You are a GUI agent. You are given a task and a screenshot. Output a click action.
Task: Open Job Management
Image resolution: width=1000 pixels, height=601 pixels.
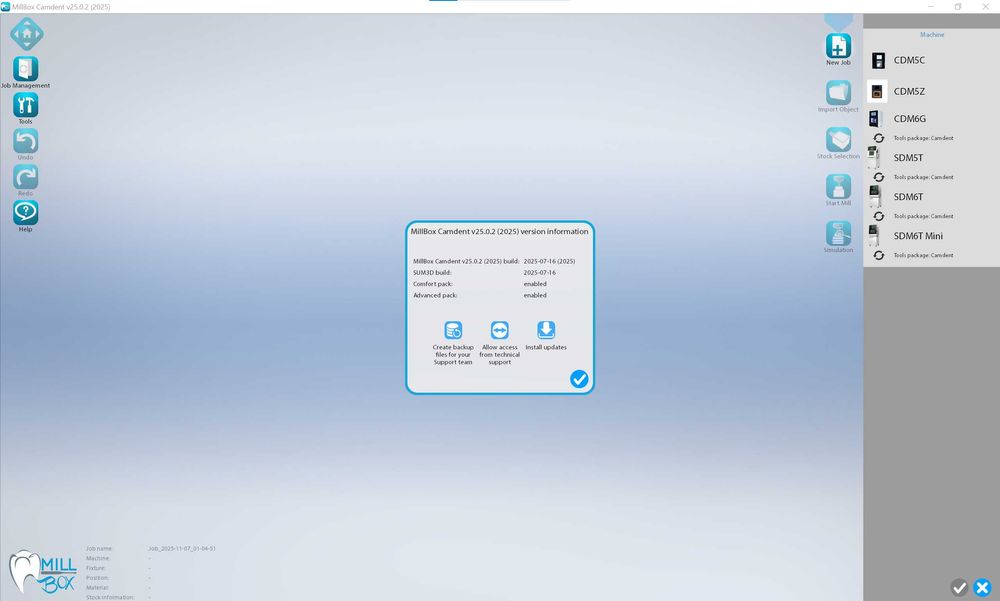coord(26,69)
